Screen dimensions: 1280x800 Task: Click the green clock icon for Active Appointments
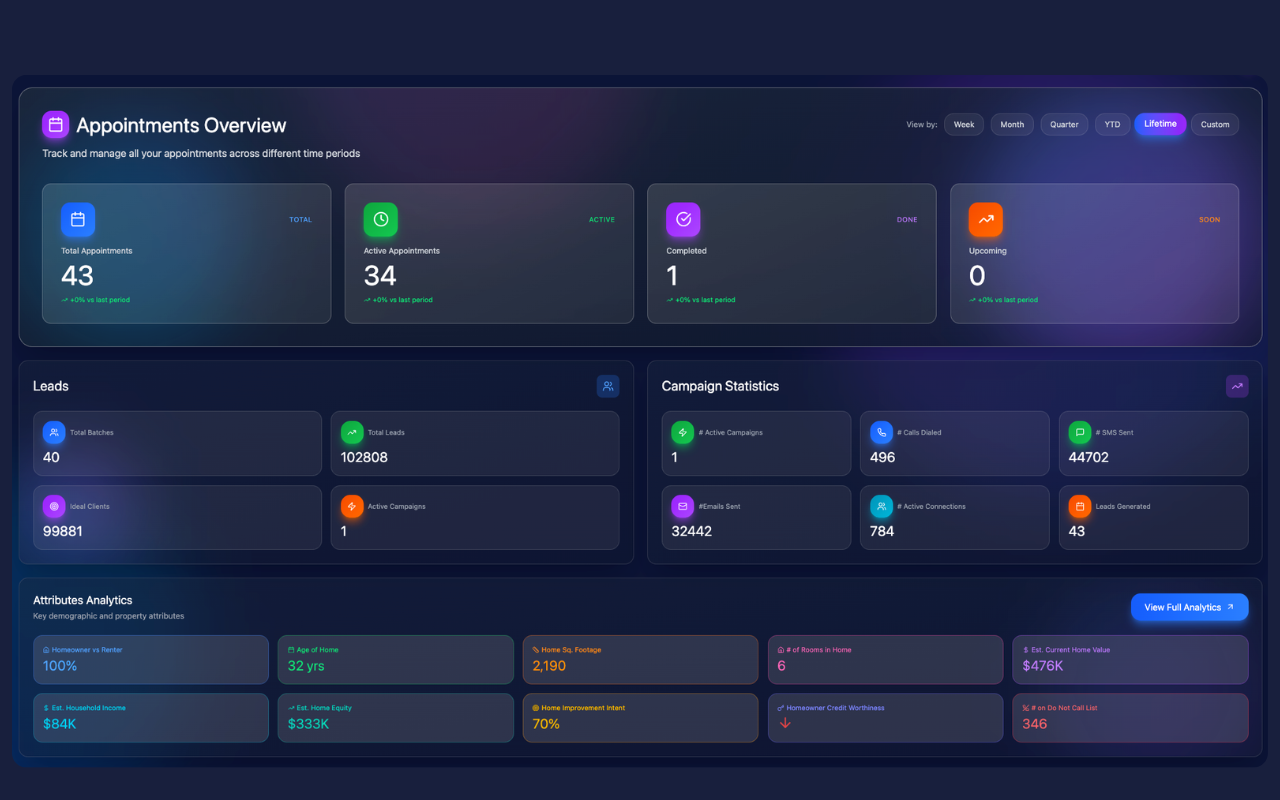tap(381, 220)
